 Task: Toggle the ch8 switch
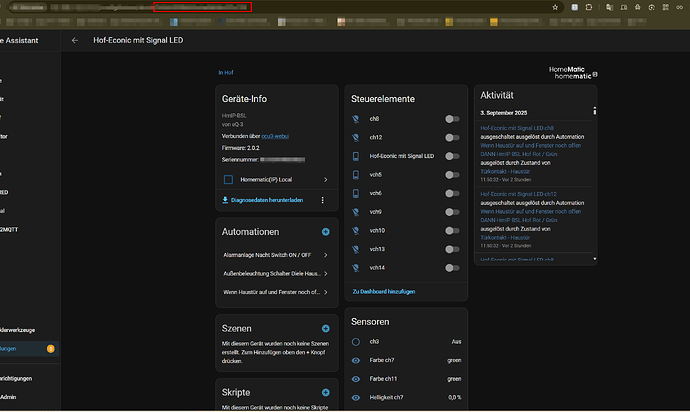coord(452,119)
